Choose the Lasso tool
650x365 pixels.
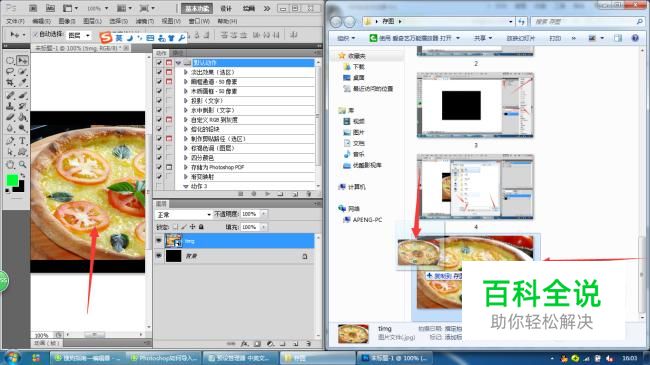(x=10, y=71)
